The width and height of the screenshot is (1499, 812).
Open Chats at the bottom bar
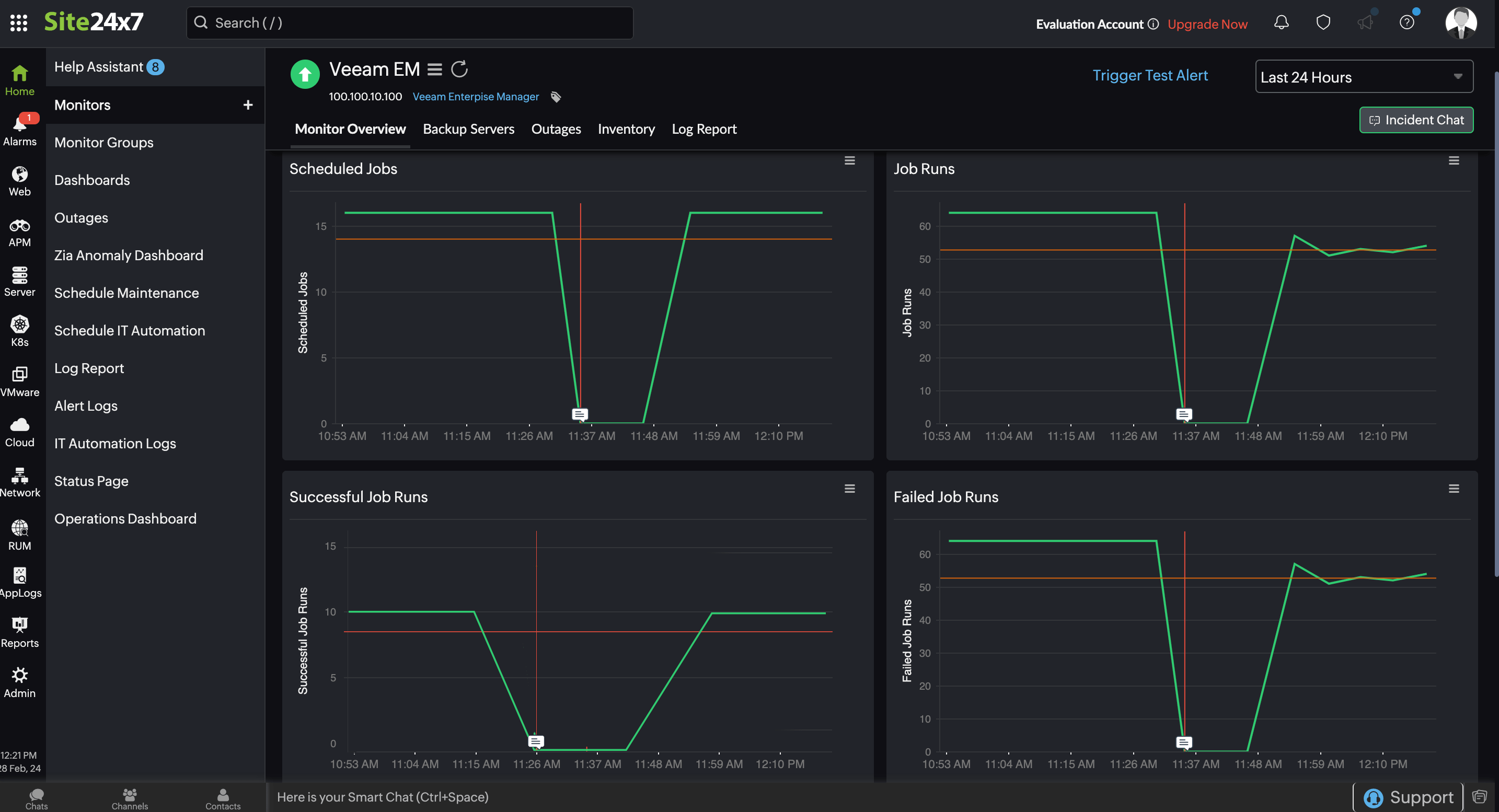point(36,797)
